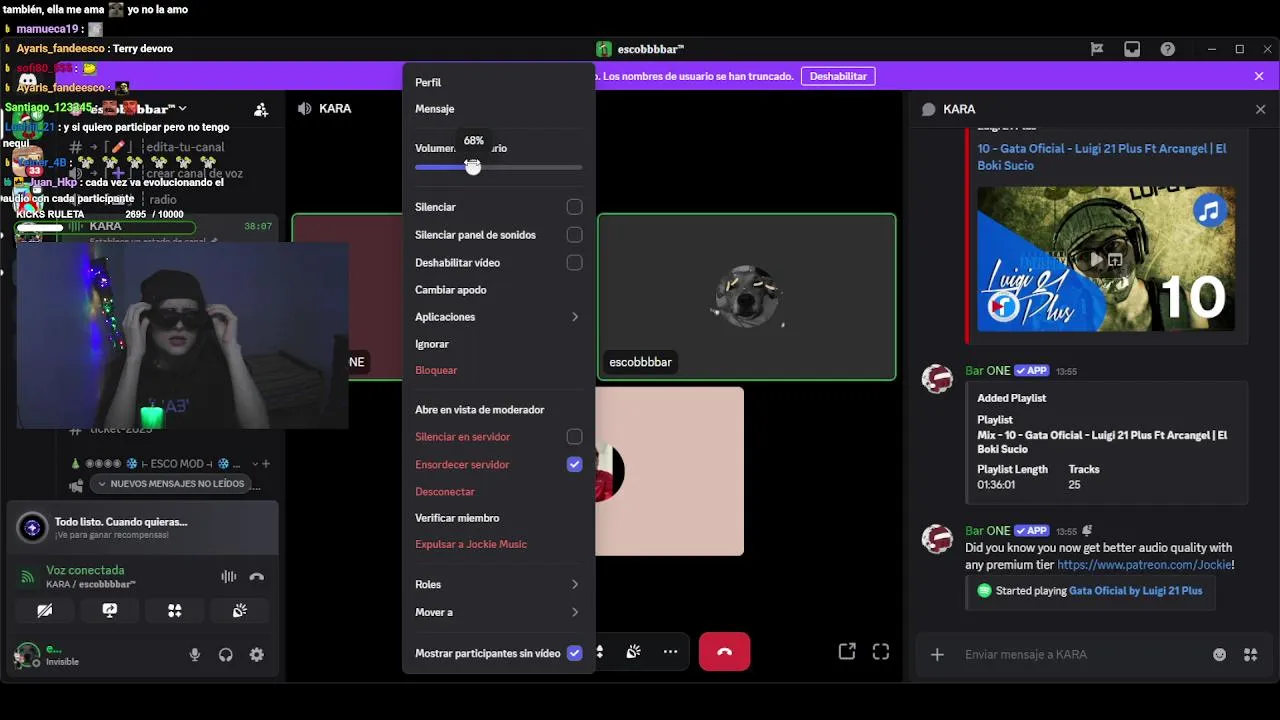Check the Silenciar checkbox
Screen dimensions: 1280x720
(574, 207)
